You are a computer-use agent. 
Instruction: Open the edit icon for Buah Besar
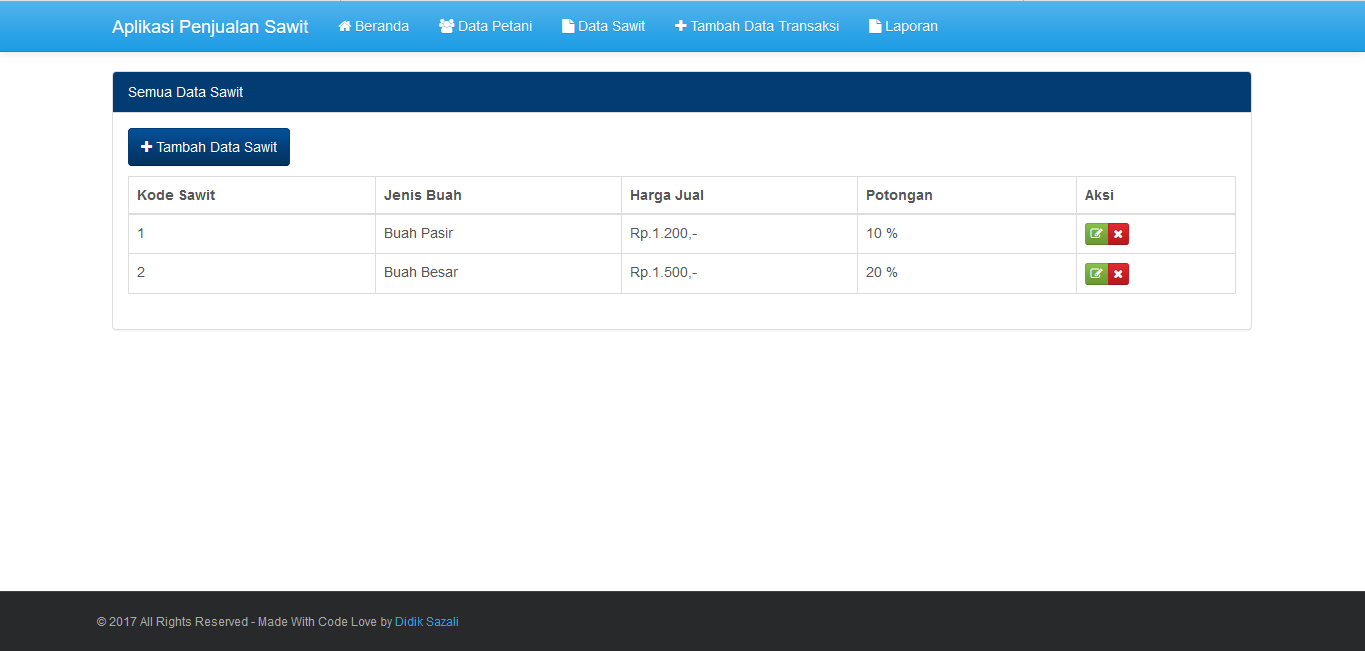pos(1096,272)
